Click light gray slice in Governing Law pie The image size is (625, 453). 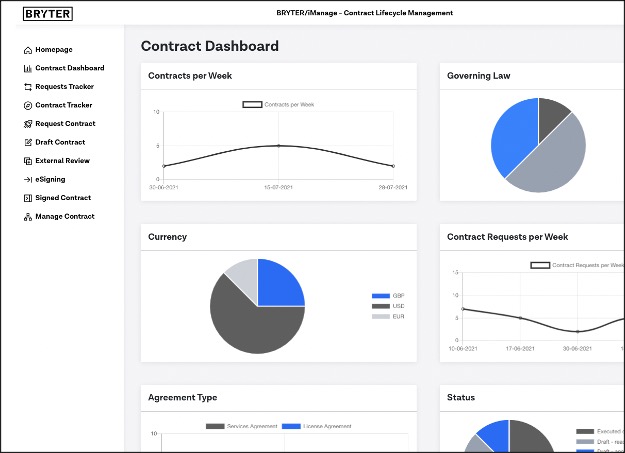[556, 163]
